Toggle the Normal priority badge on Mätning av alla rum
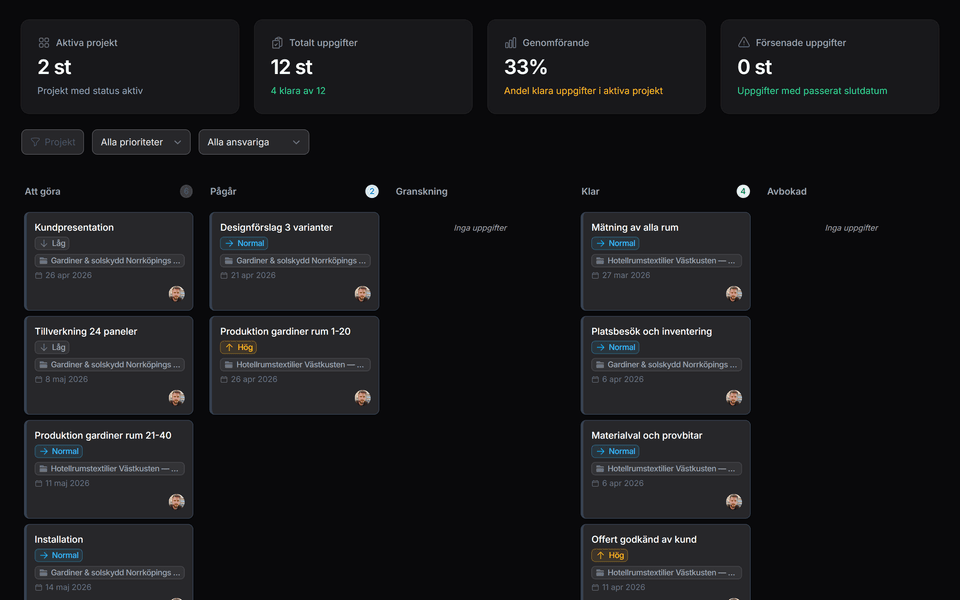This screenshot has height=600, width=960. pyautogui.click(x=616, y=243)
